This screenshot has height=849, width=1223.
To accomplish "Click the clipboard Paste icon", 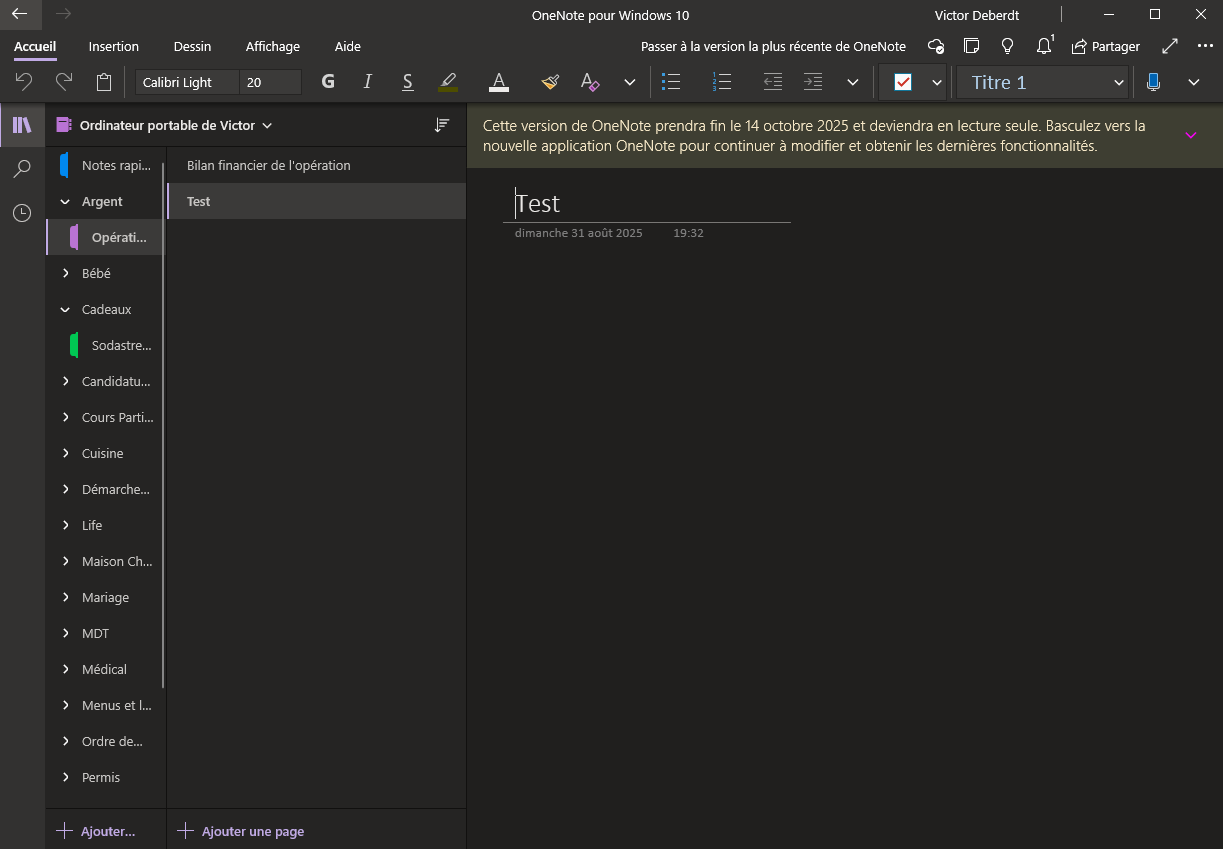I will click(104, 82).
